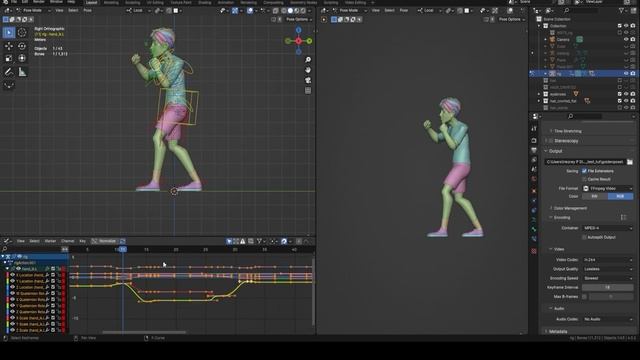Open the Encoding Speed dropdown

click(x=608, y=278)
